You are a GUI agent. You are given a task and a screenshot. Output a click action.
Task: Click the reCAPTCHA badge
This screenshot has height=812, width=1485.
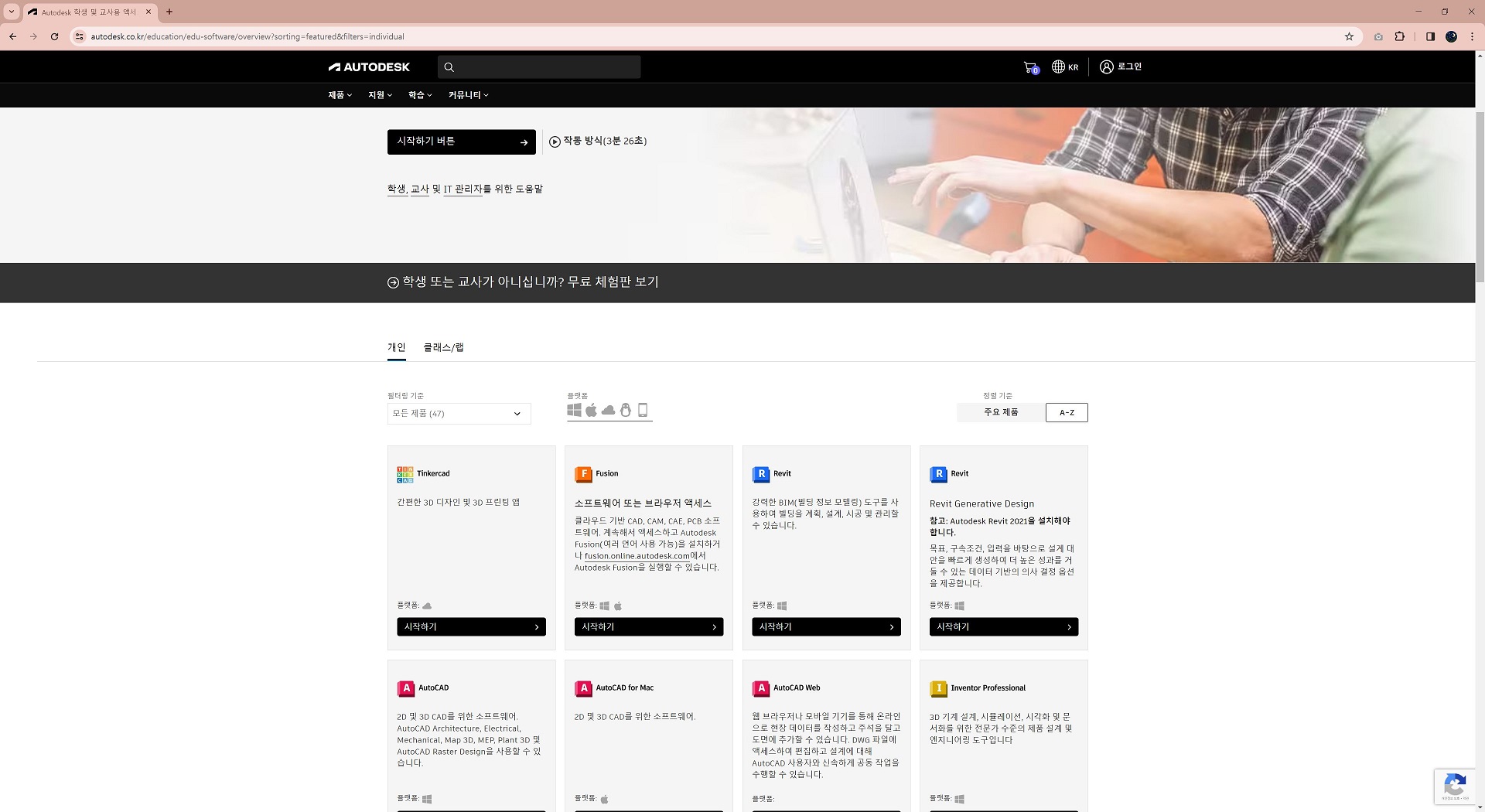click(1455, 787)
